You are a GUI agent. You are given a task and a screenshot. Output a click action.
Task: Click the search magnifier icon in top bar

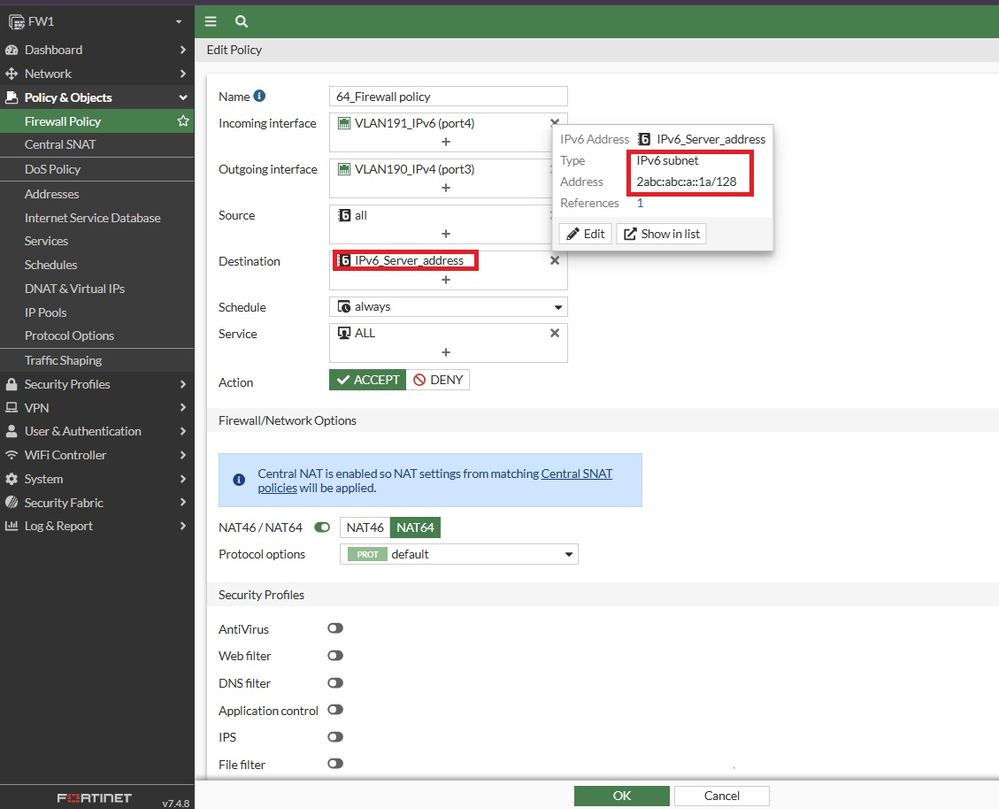click(241, 21)
